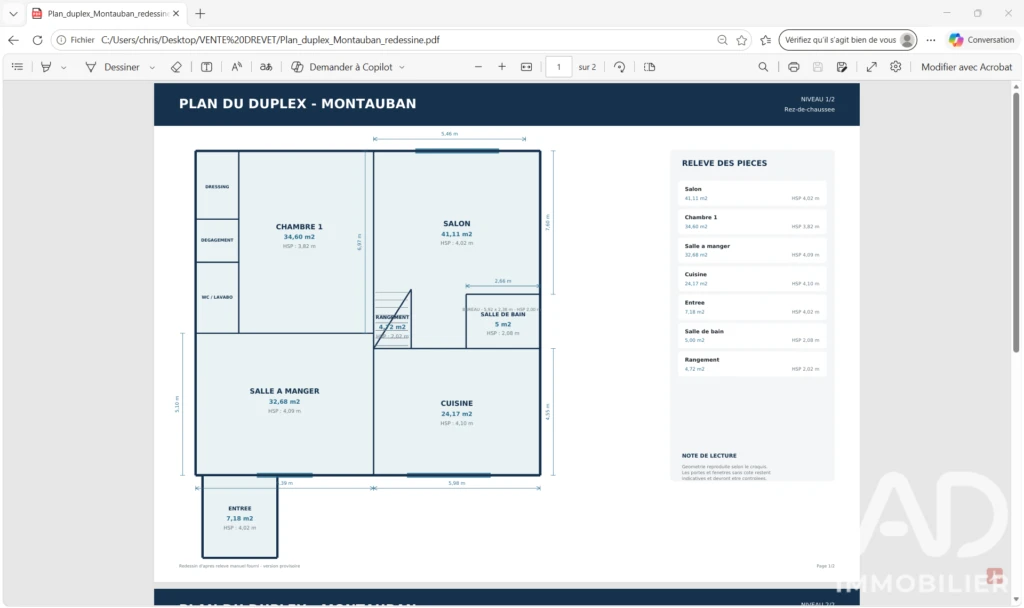Open the browser zoom indicator in address bar
The image size is (1024, 608).
(722, 40)
